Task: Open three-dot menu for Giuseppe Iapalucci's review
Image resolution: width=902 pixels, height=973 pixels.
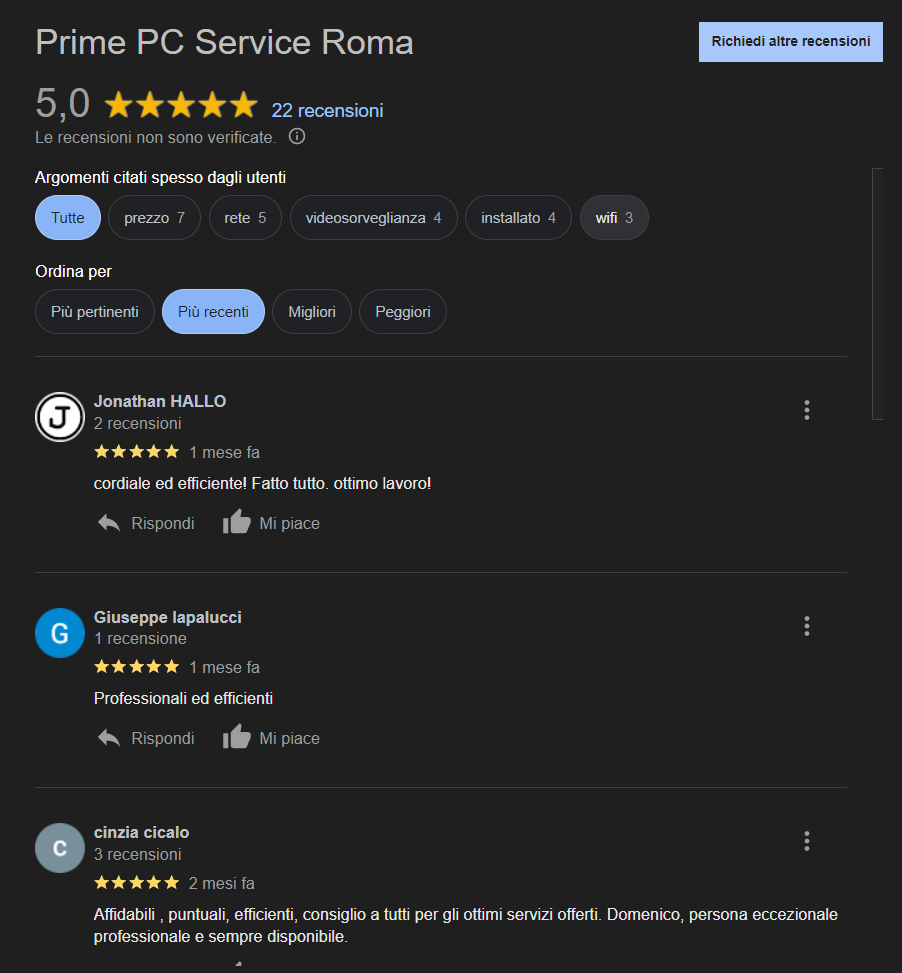Action: point(806,626)
